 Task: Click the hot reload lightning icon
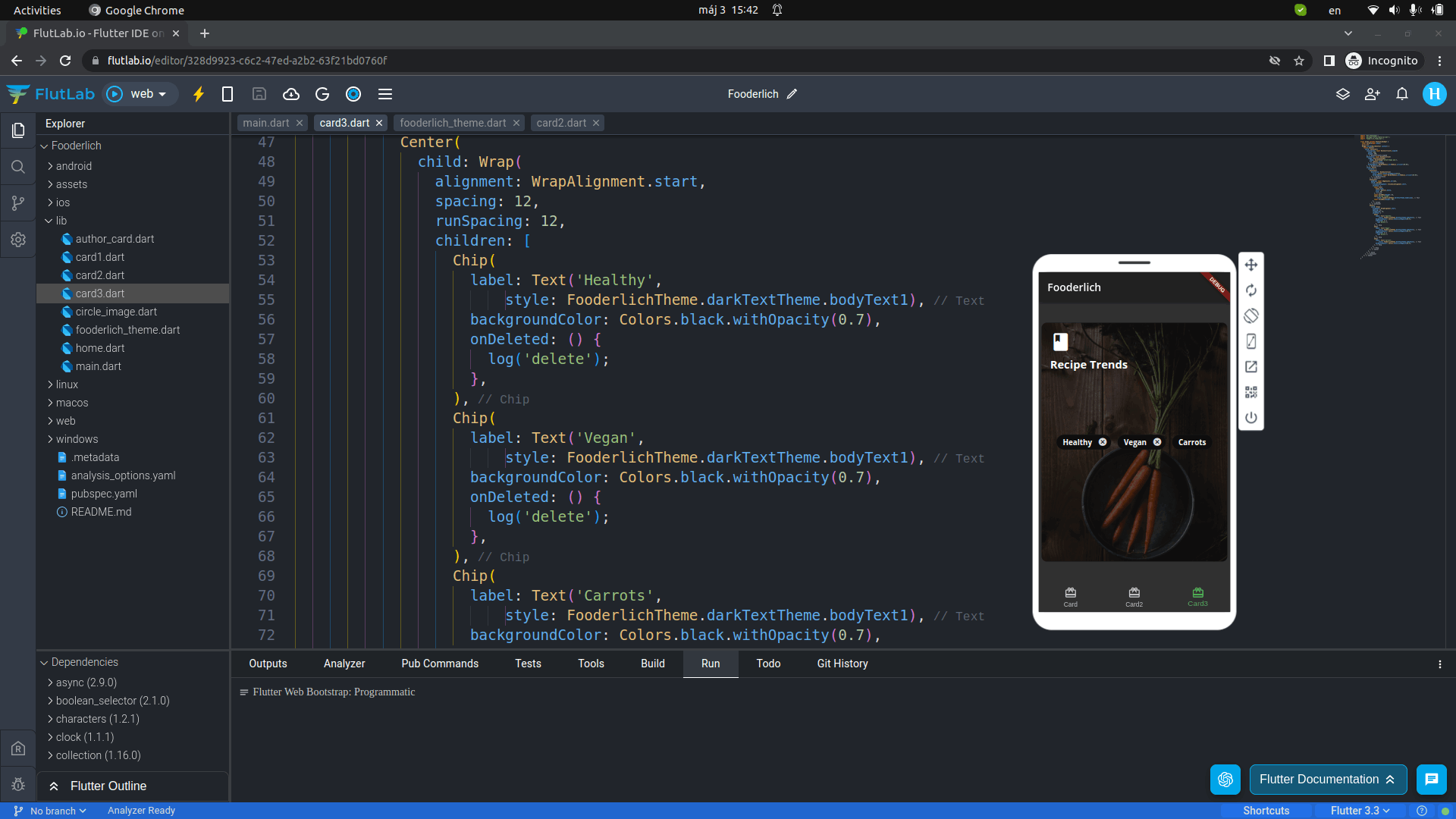click(199, 94)
